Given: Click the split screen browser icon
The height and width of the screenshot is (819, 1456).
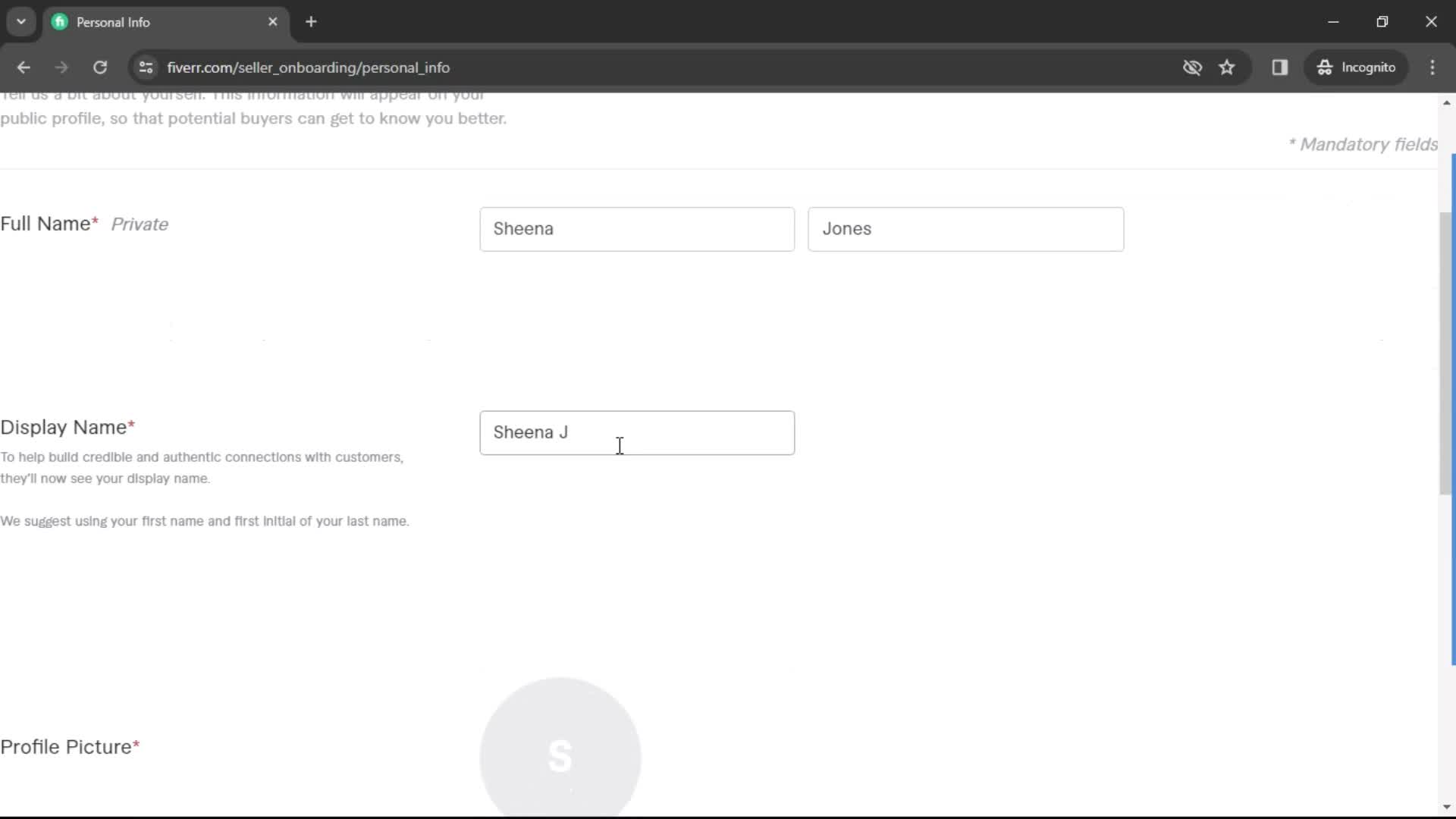Looking at the screenshot, I should point(1281,67).
